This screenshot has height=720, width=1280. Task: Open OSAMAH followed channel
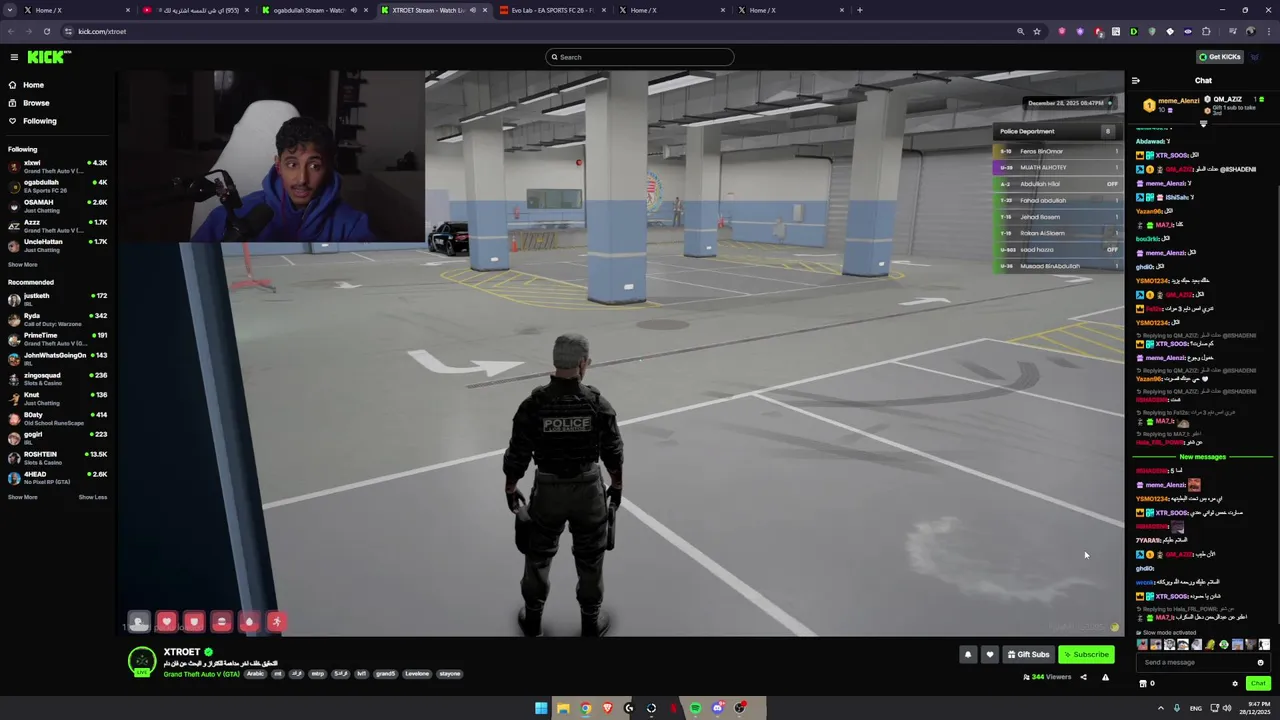point(57,206)
